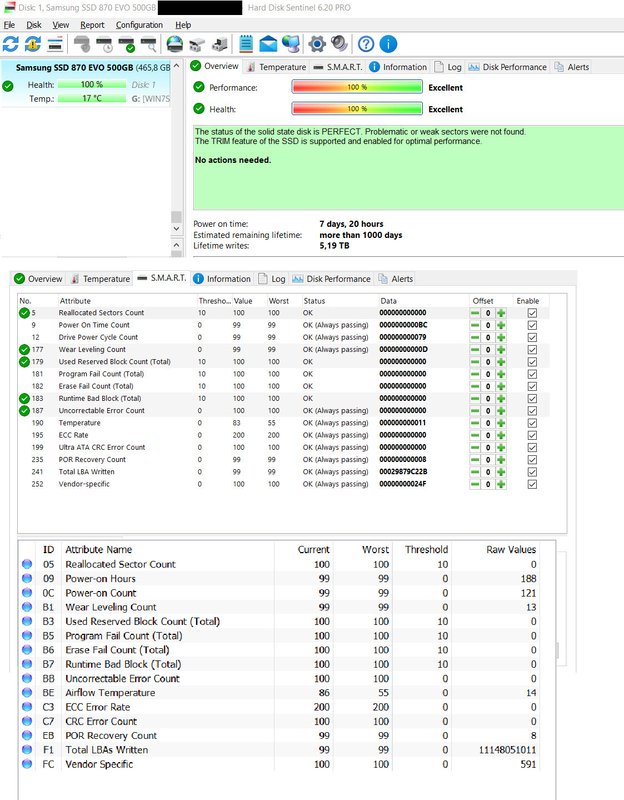This screenshot has width=624, height=800.
Task: Click green status icon beside Health overview
Action: 199,109
